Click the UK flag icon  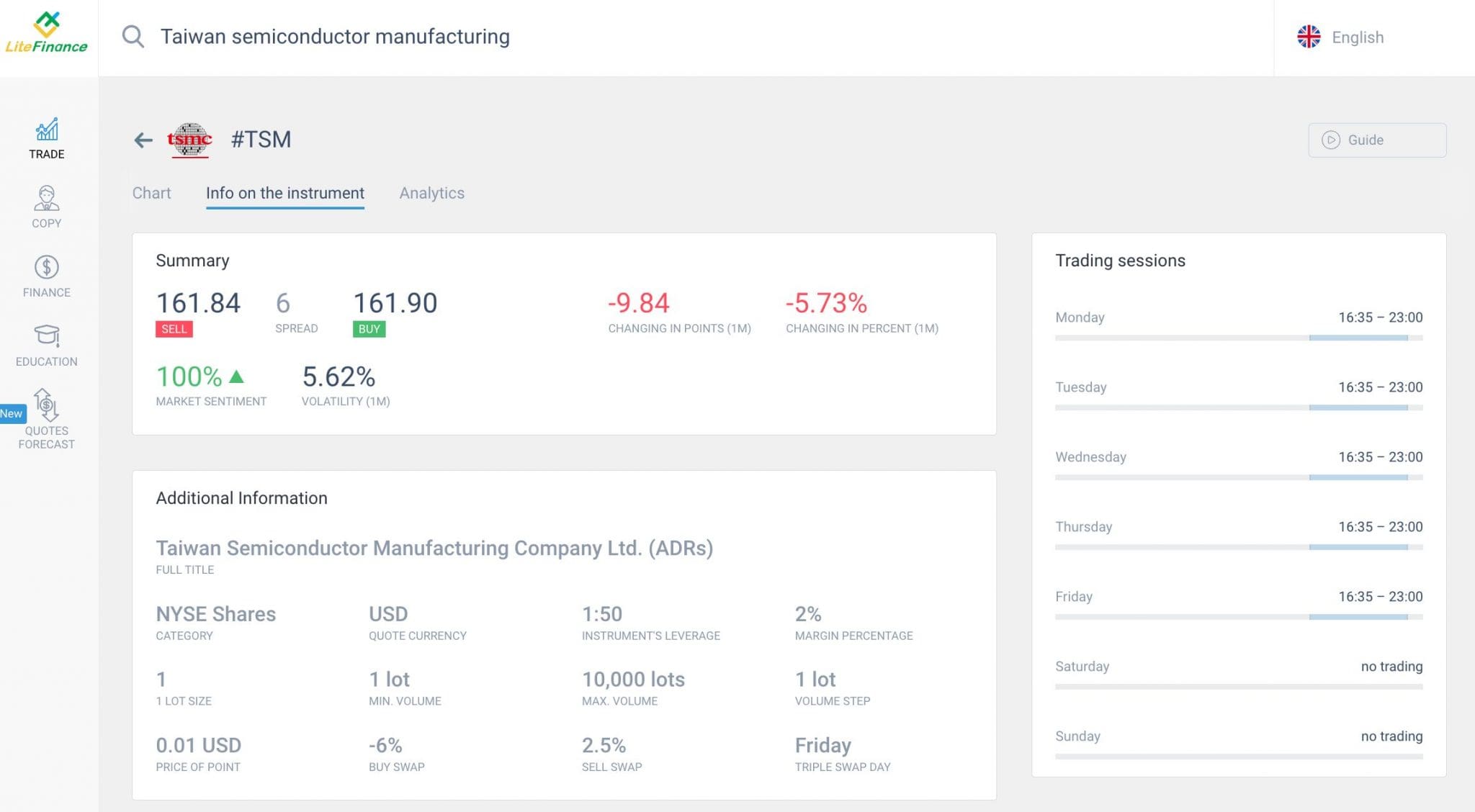(x=1309, y=37)
